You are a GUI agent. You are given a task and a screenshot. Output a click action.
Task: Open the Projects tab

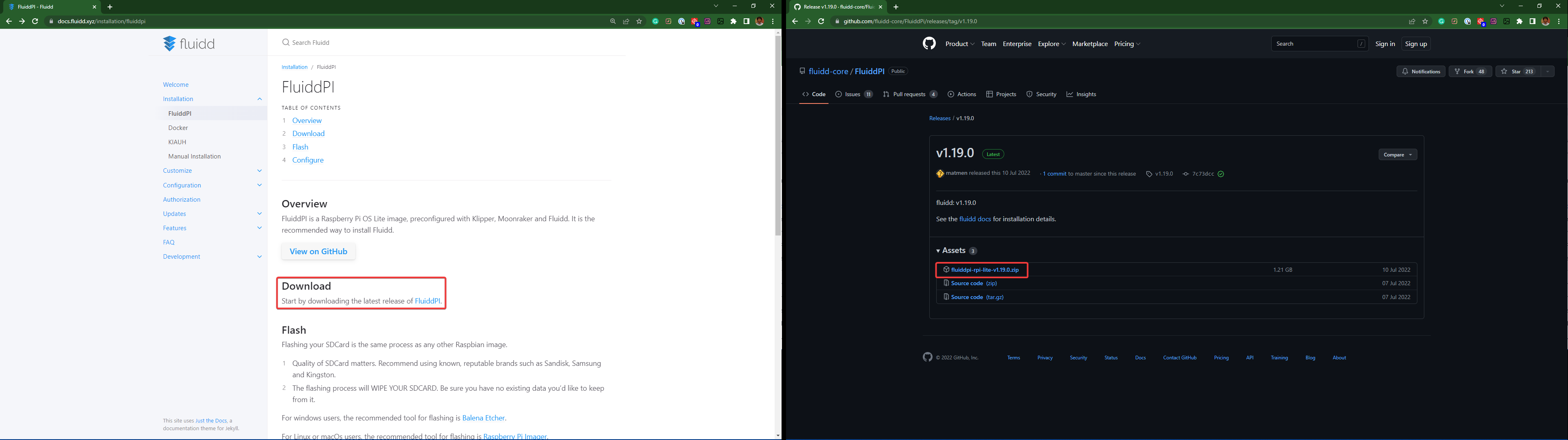pyautogui.click(x=1001, y=95)
